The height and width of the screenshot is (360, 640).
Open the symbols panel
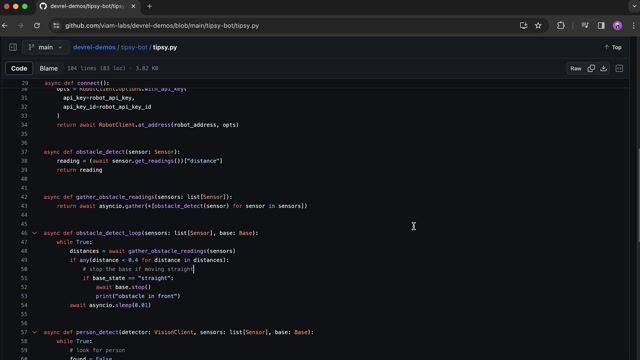click(619, 69)
